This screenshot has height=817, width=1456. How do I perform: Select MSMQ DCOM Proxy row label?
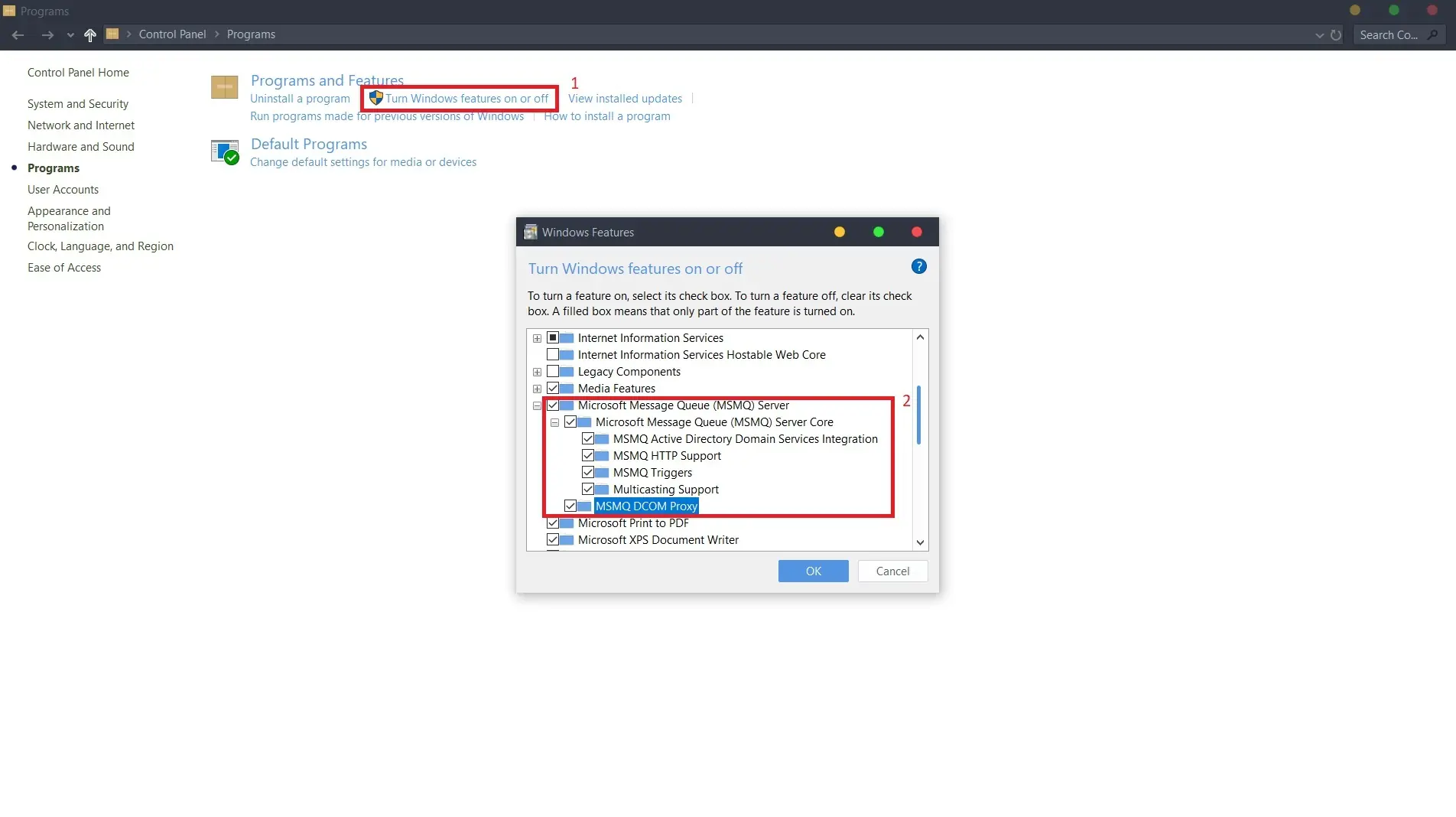(646, 506)
